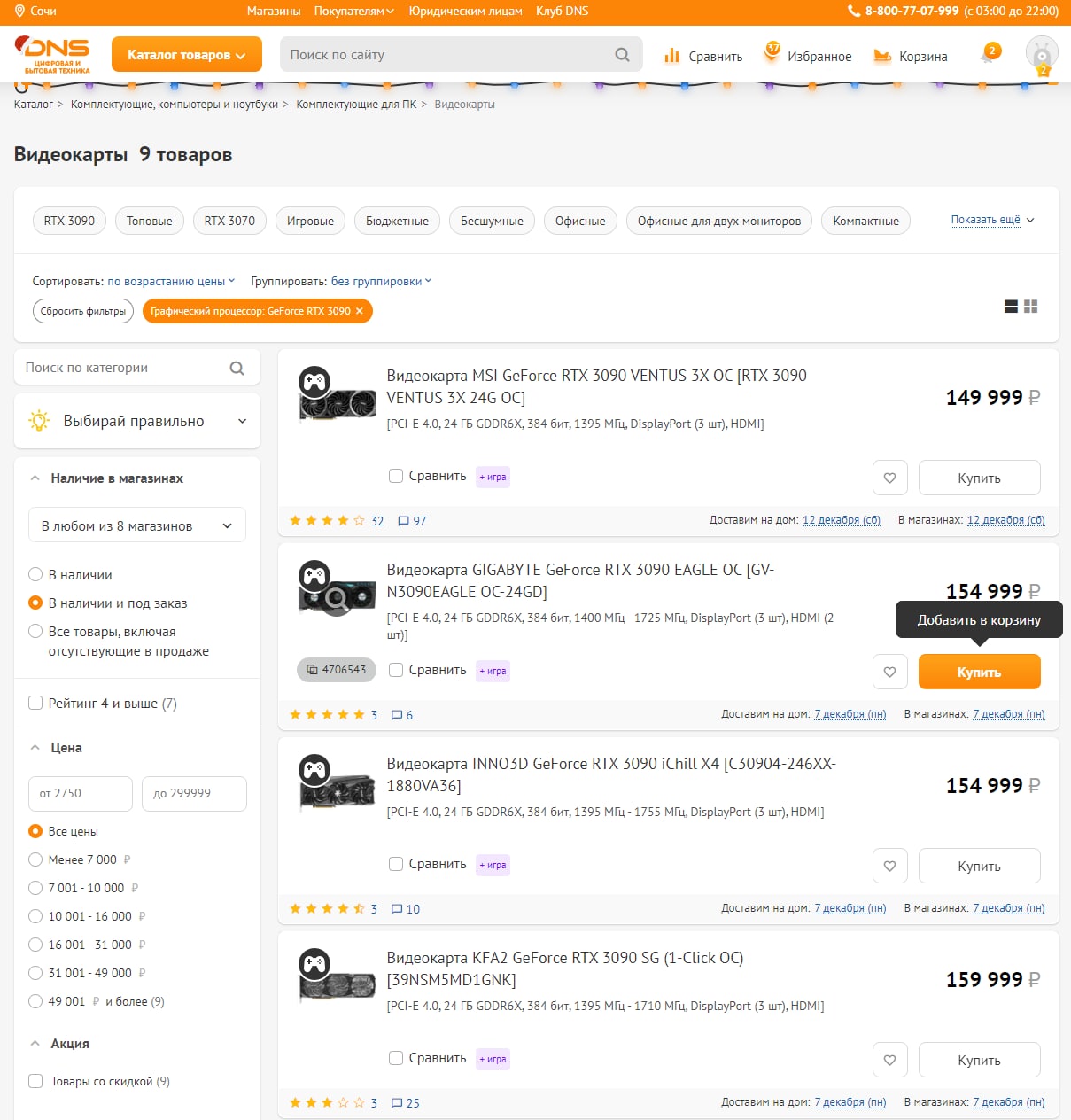Open the Каталог товаров dropdown
This screenshot has width=1071, height=1120.
click(x=187, y=54)
